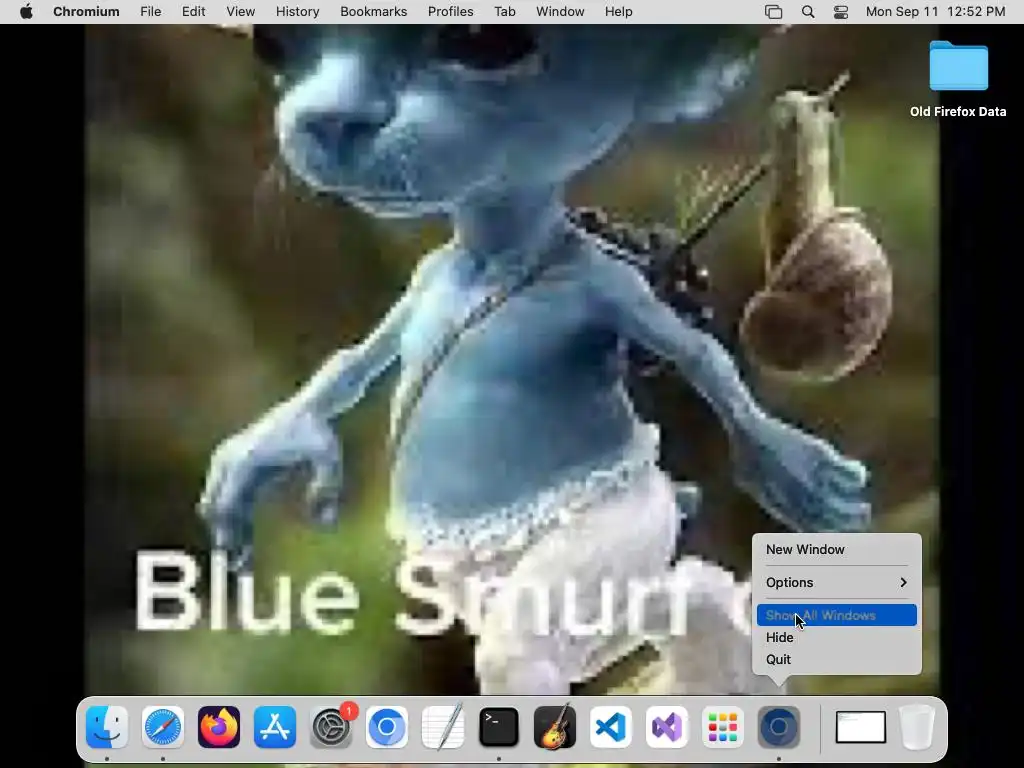The height and width of the screenshot is (768, 1024).
Task: Open the View menu
Action: pos(240,12)
